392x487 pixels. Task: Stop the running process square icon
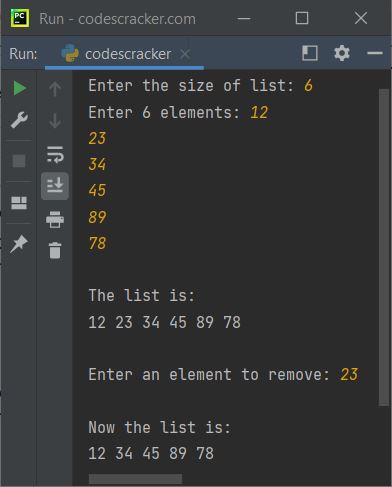click(x=19, y=161)
